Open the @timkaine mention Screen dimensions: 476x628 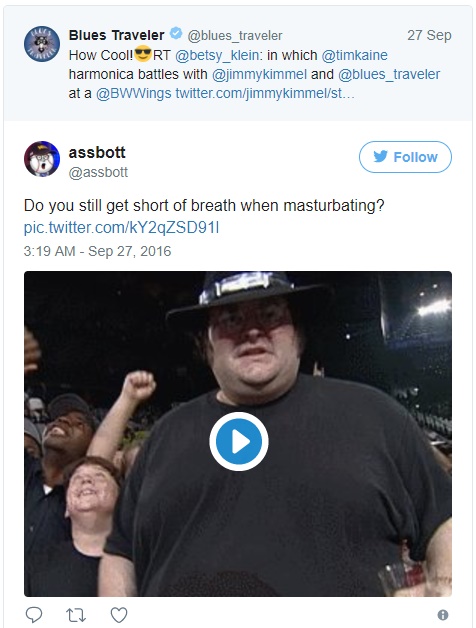tap(355, 55)
